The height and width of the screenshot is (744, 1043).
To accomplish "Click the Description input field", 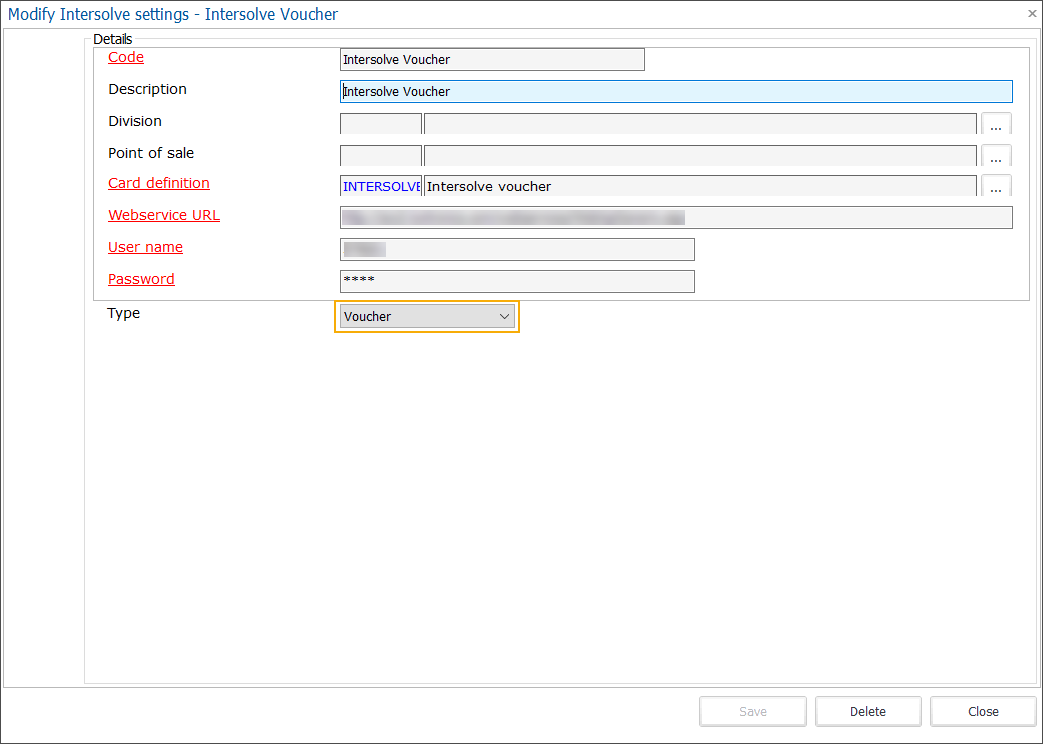I will (x=676, y=91).
